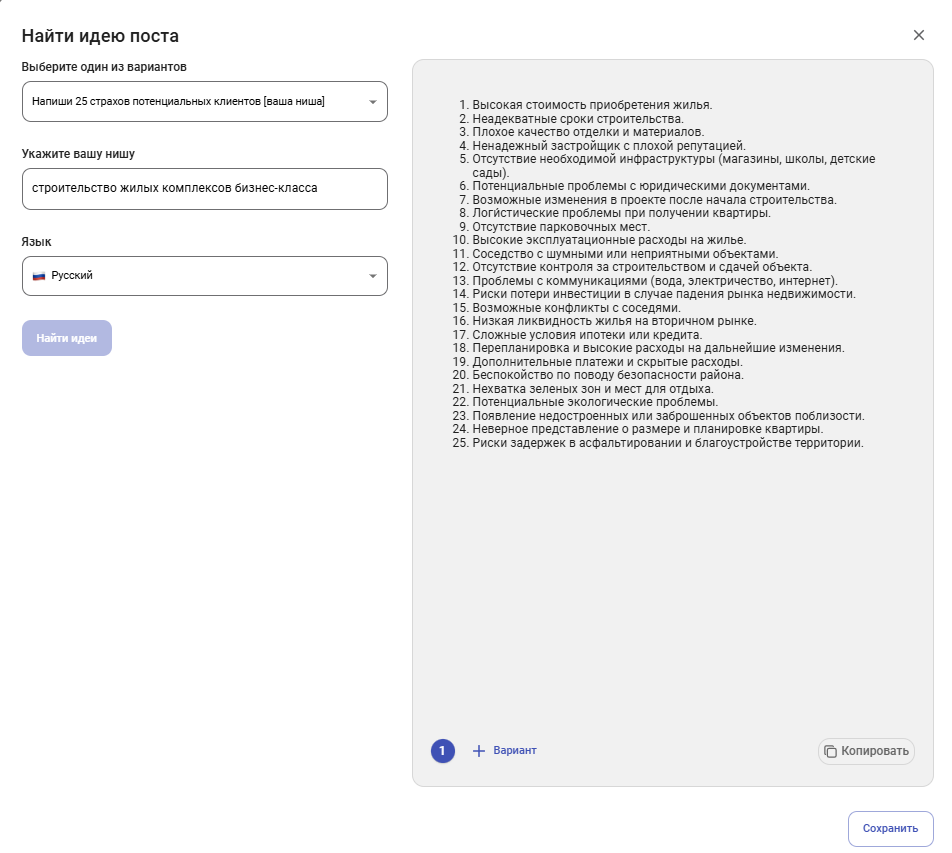Add a new variant via the "Вариант" link

515,751
